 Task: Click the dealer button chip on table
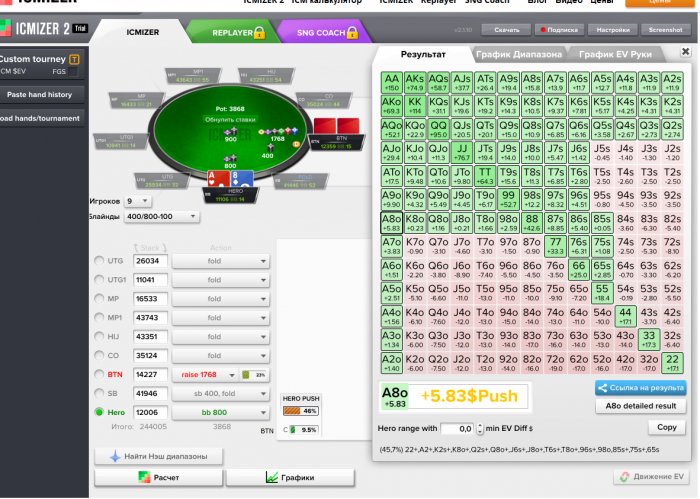[x=296, y=144]
